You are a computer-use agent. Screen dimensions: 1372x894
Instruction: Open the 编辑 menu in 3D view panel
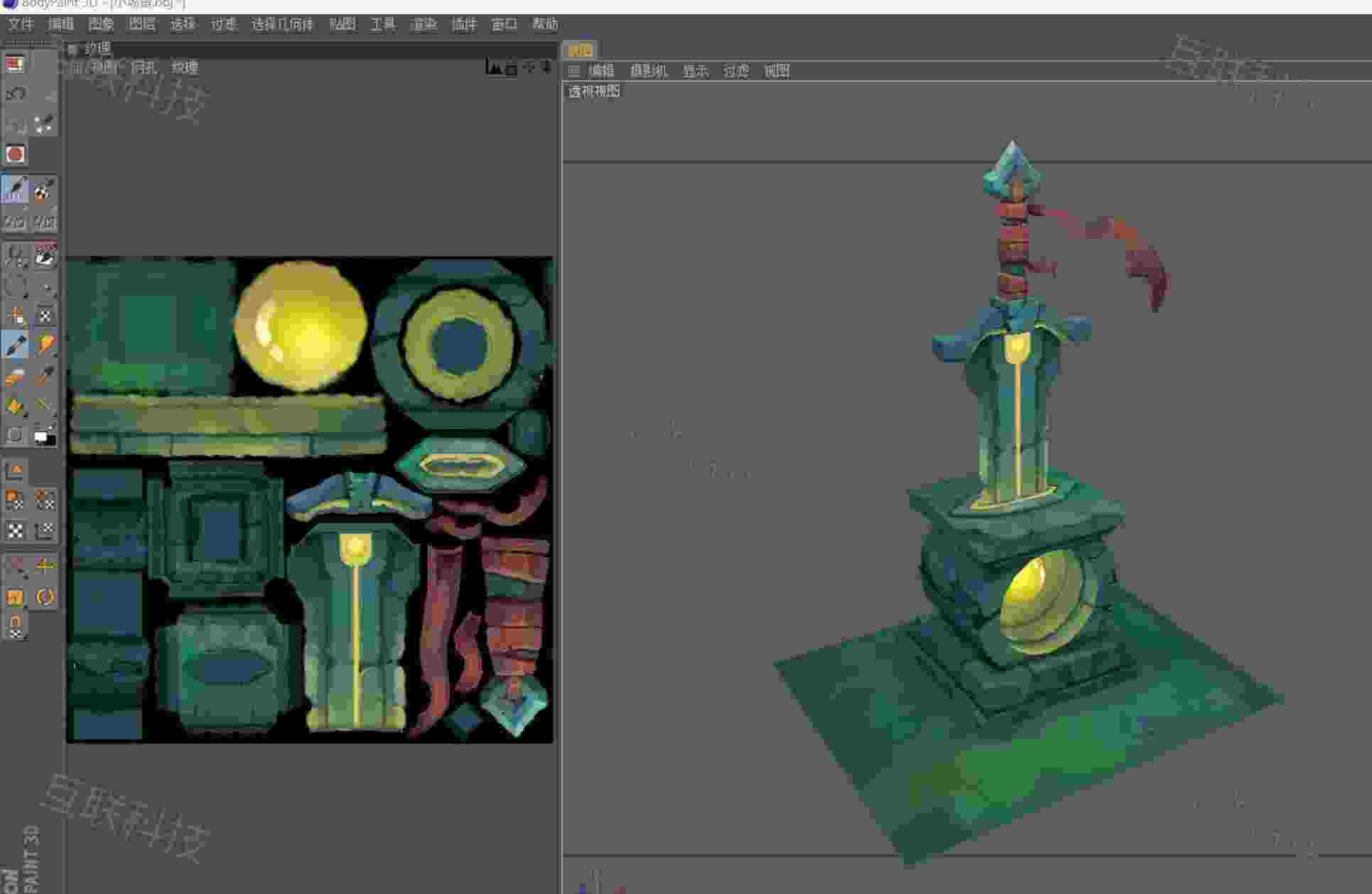point(601,71)
